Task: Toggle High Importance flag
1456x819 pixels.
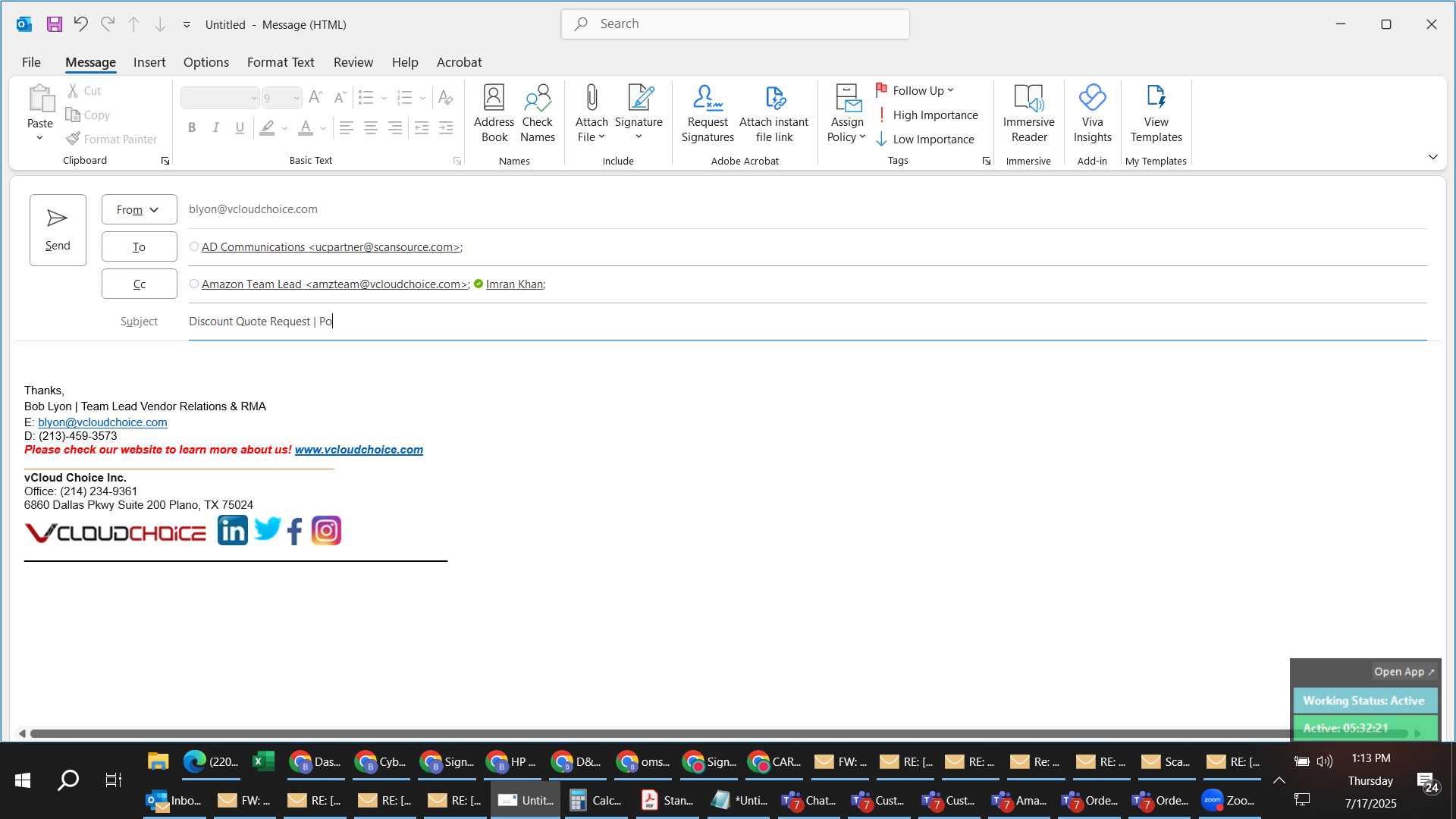Action: point(927,115)
